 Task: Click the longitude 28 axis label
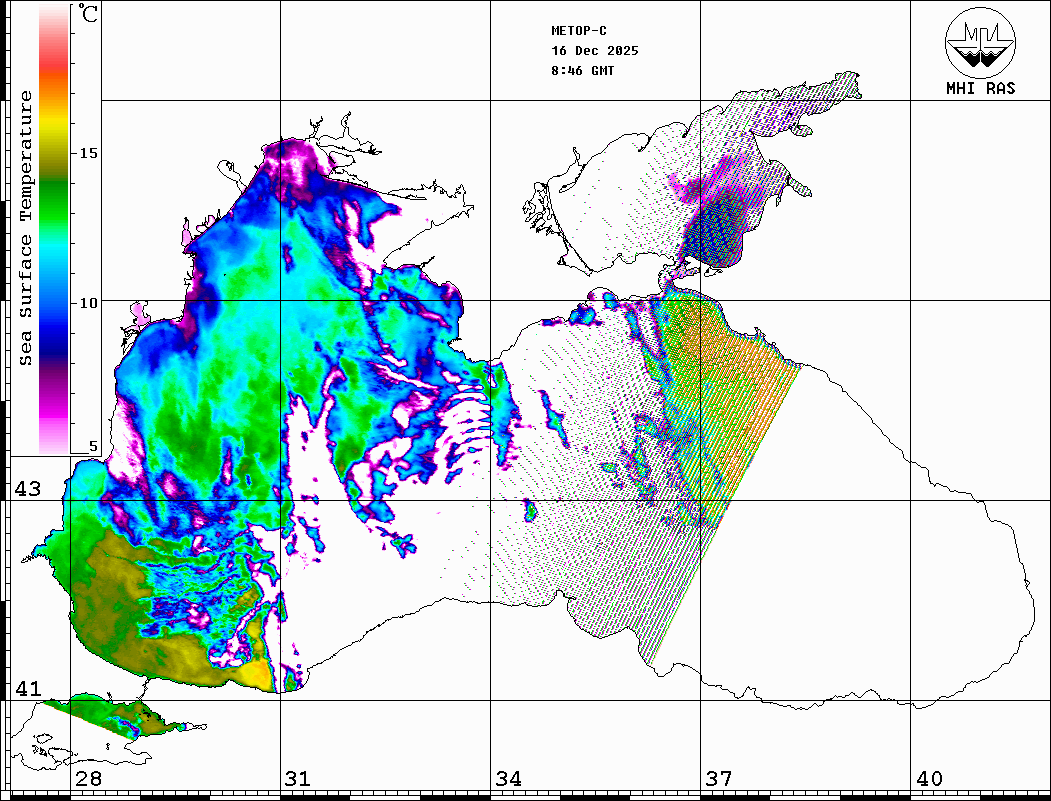(x=88, y=779)
